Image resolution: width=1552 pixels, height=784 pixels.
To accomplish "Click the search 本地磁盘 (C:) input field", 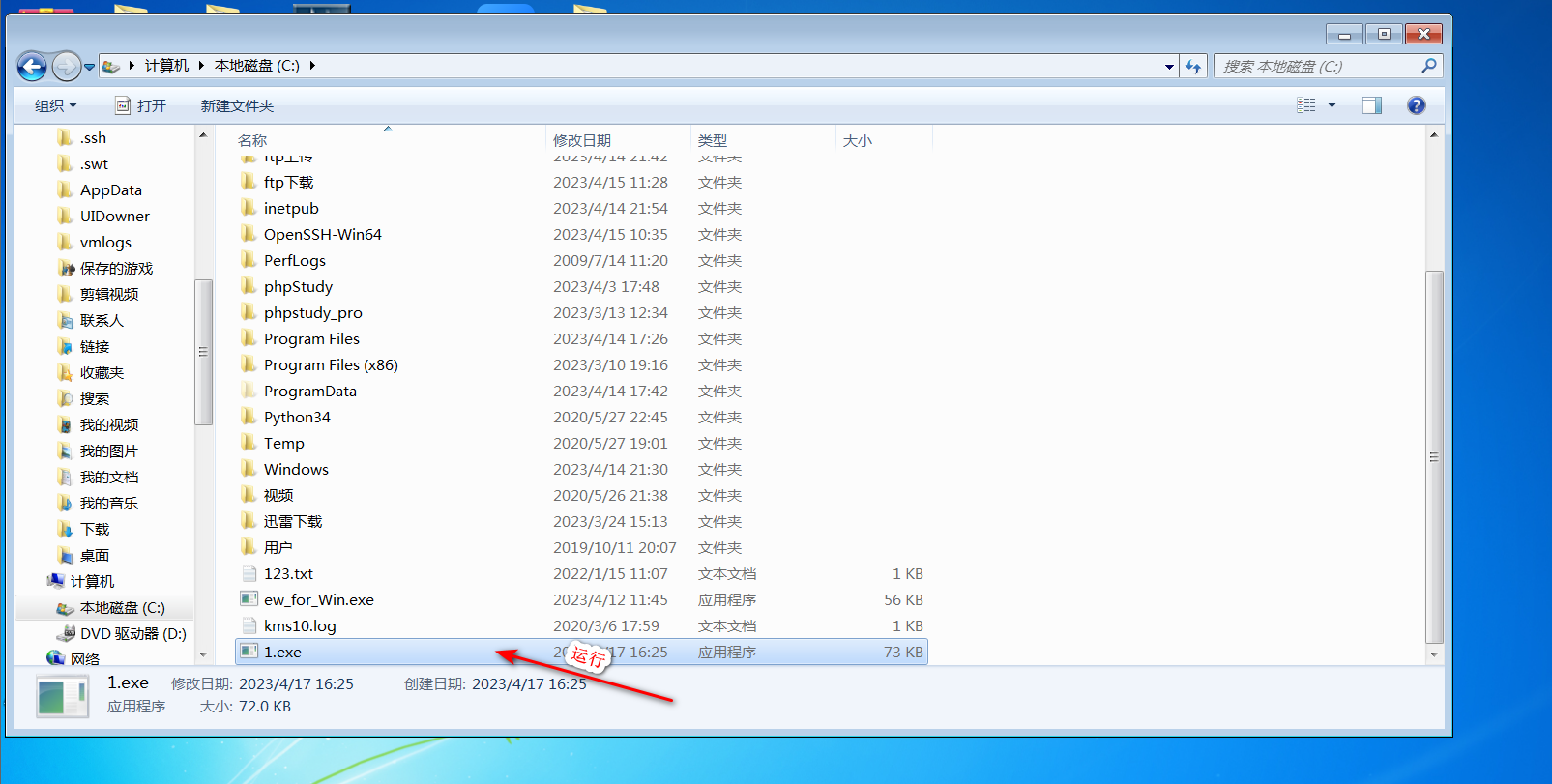I will 1315,66.
